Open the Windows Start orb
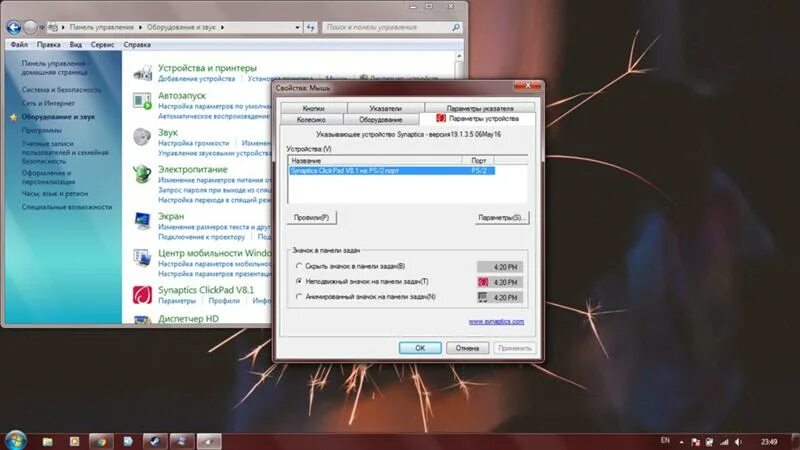 click(x=16, y=441)
